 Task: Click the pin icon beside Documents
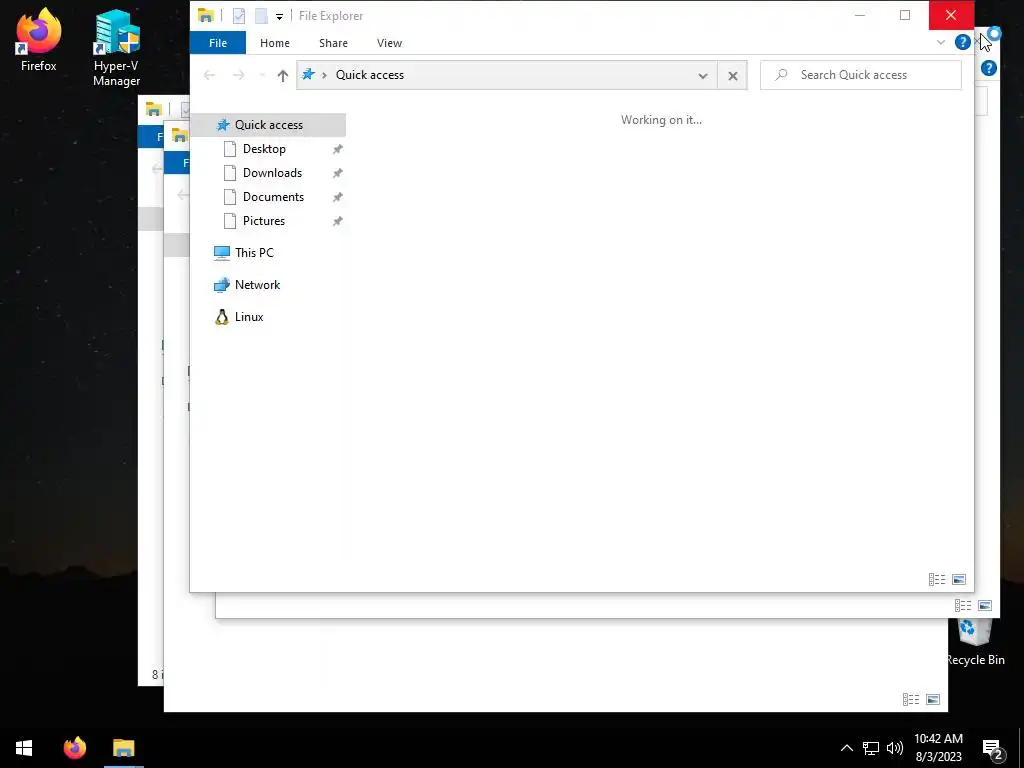pyautogui.click(x=337, y=197)
